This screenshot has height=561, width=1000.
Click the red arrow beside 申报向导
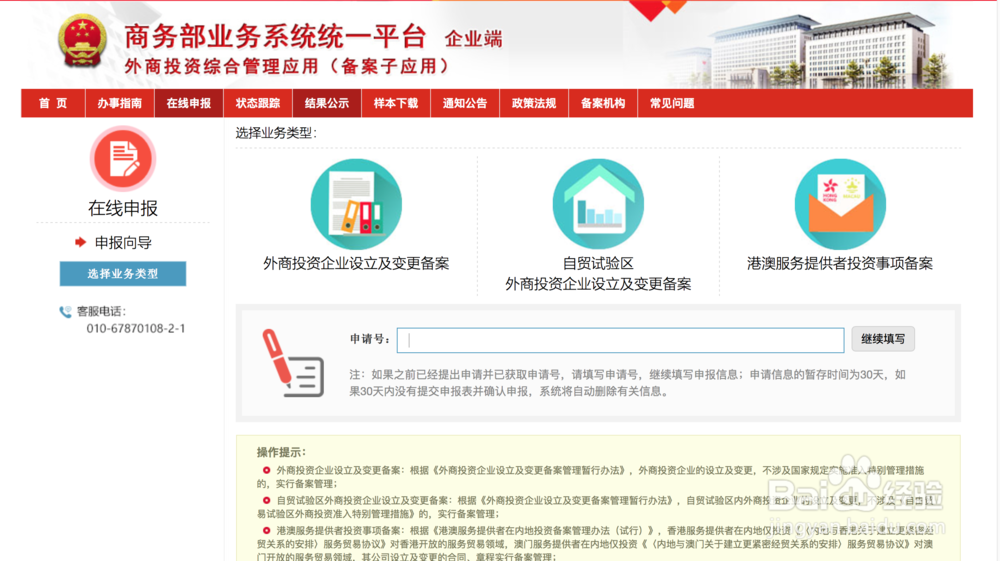[x=80, y=242]
